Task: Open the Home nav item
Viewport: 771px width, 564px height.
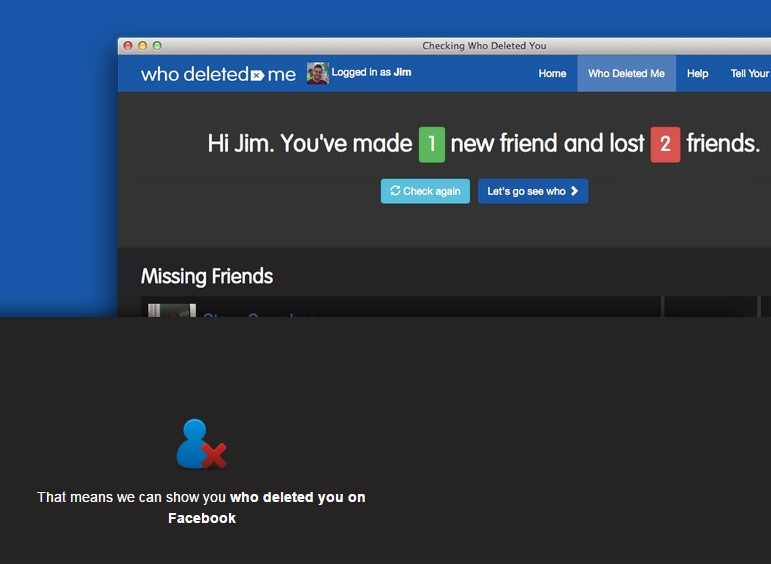Action: [x=552, y=74]
